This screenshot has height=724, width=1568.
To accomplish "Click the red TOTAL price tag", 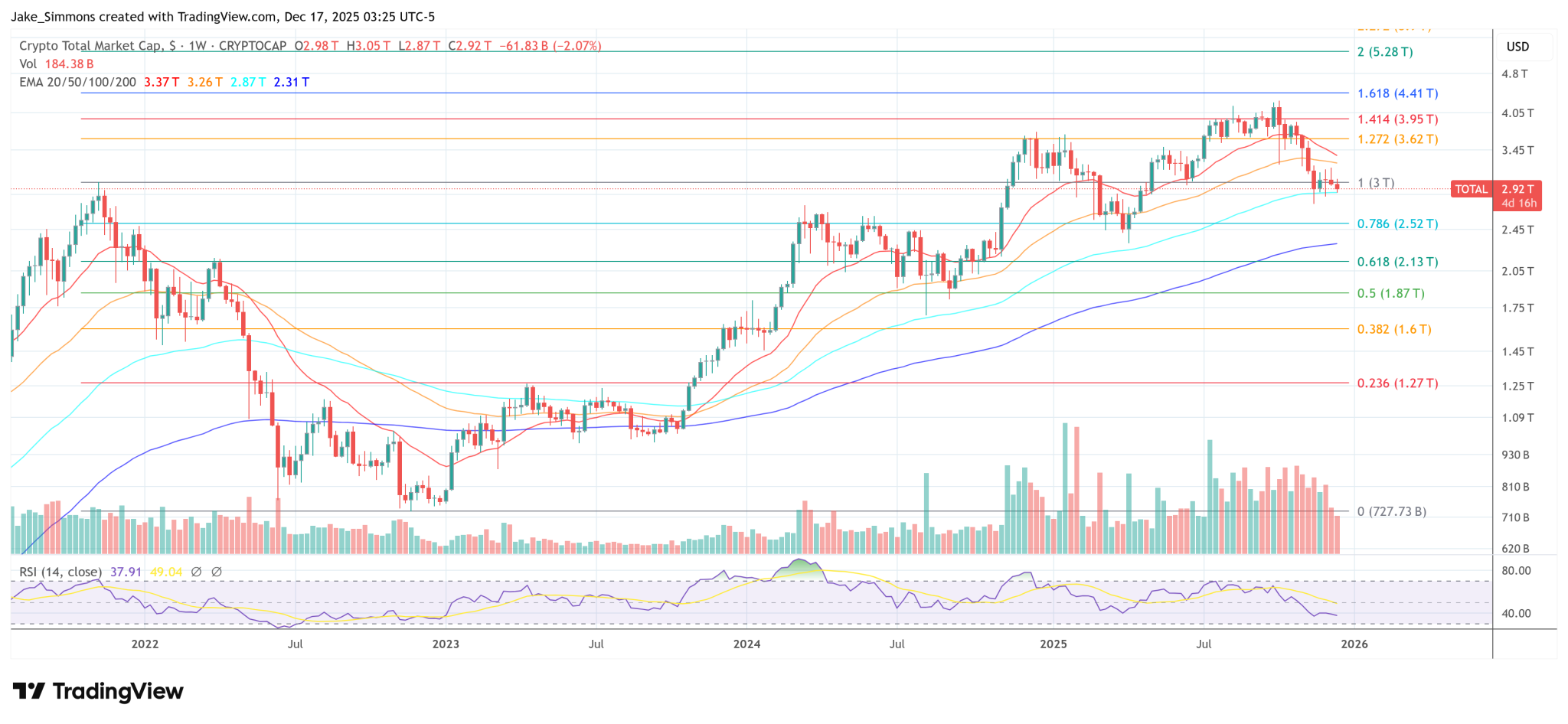I will (1471, 189).
